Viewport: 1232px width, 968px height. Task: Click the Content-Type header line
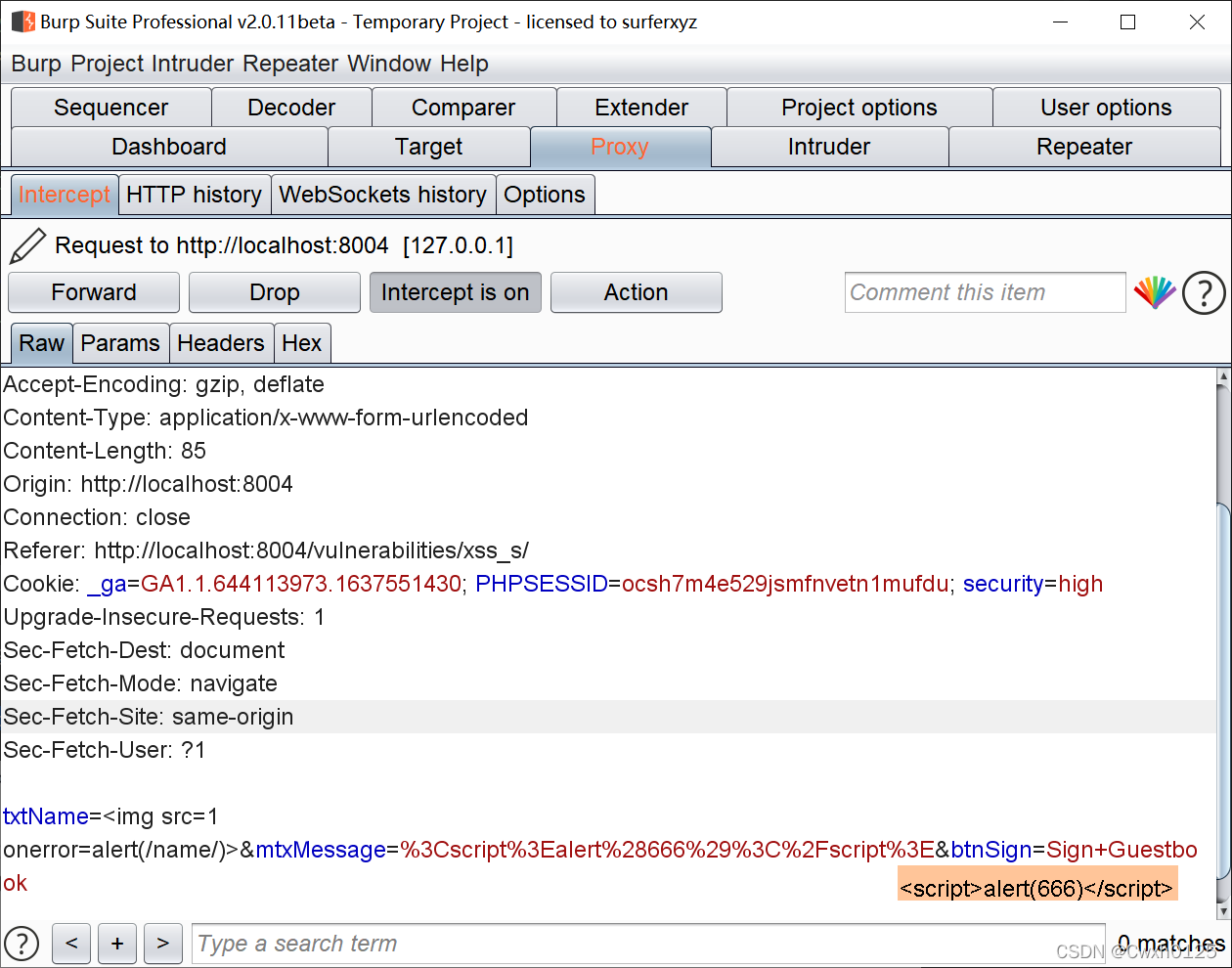[266, 418]
